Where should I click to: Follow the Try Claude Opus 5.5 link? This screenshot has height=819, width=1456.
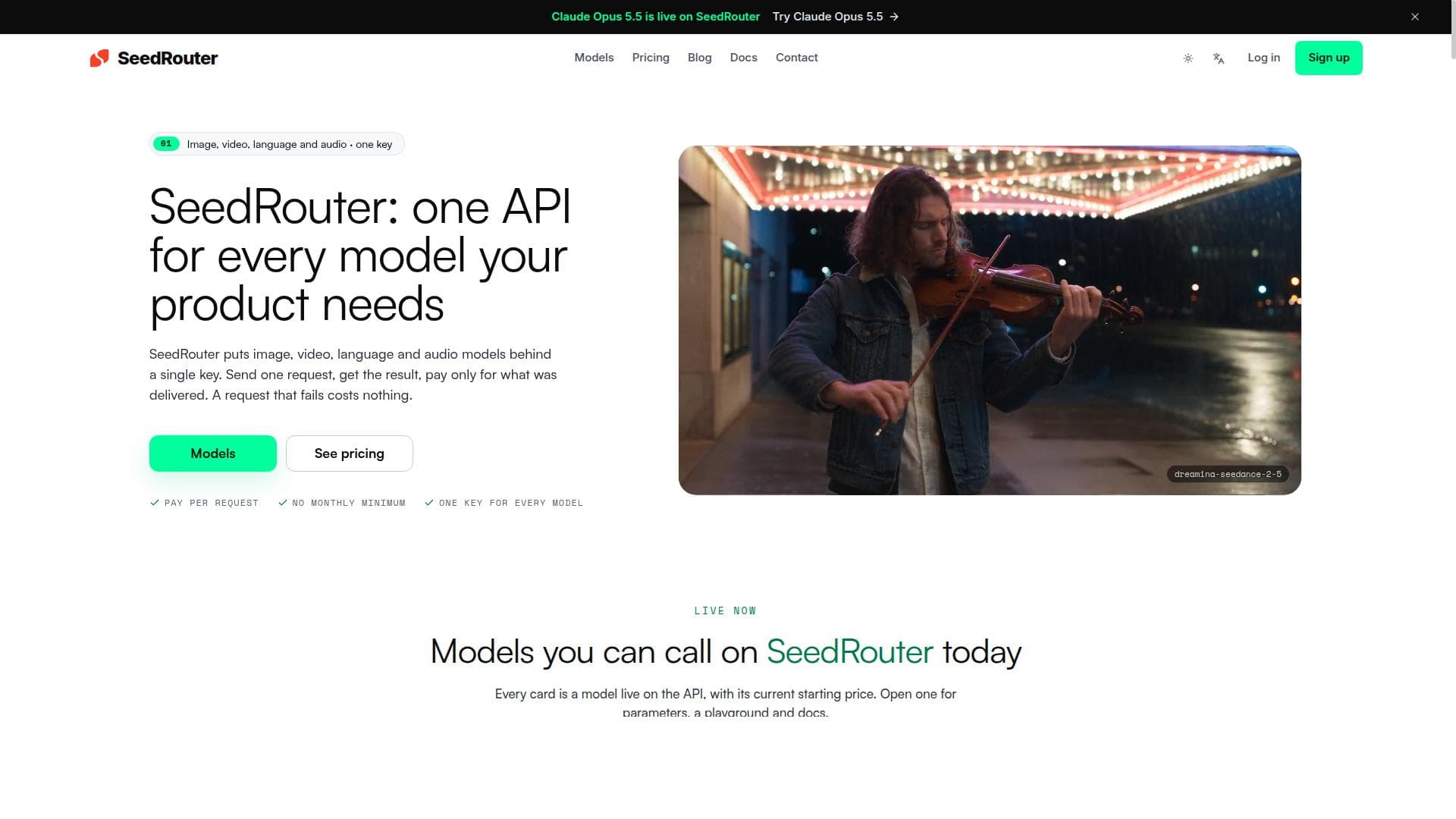coord(836,17)
